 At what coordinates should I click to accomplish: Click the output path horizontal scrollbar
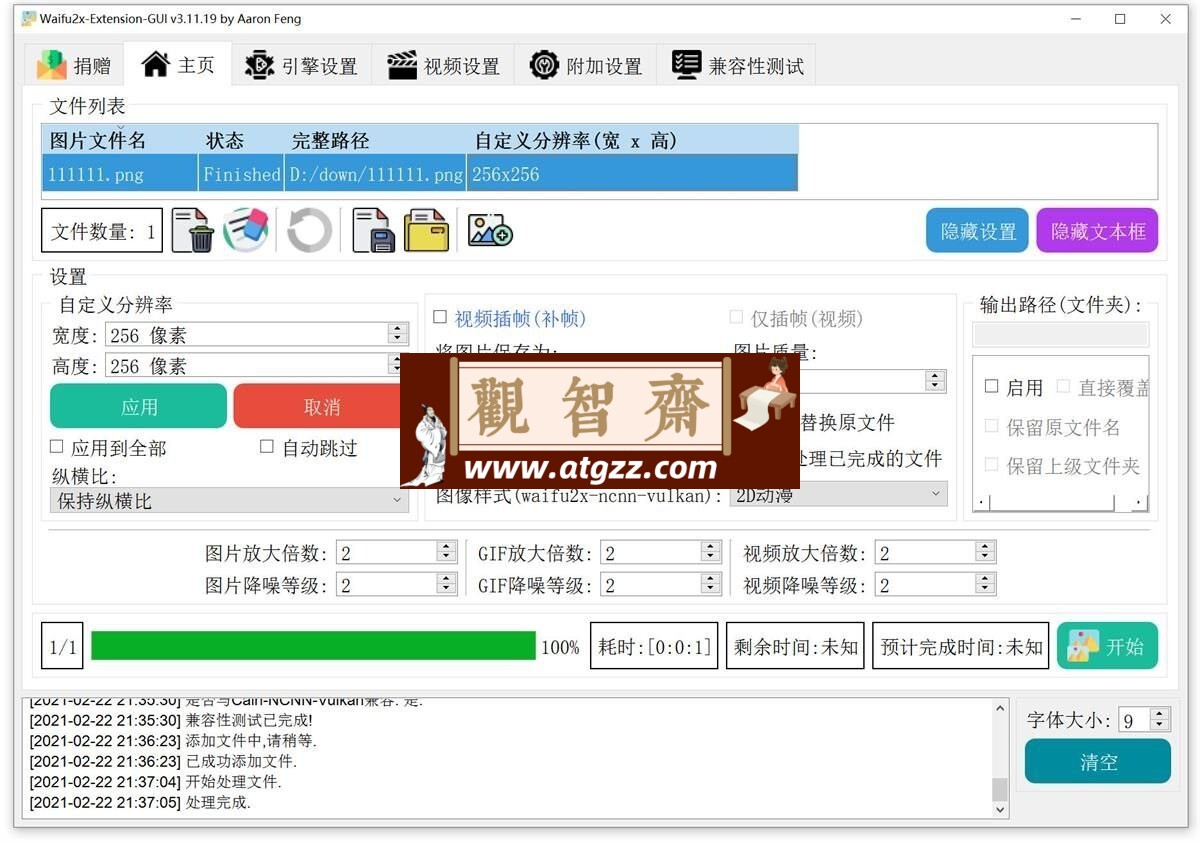coord(1062,501)
